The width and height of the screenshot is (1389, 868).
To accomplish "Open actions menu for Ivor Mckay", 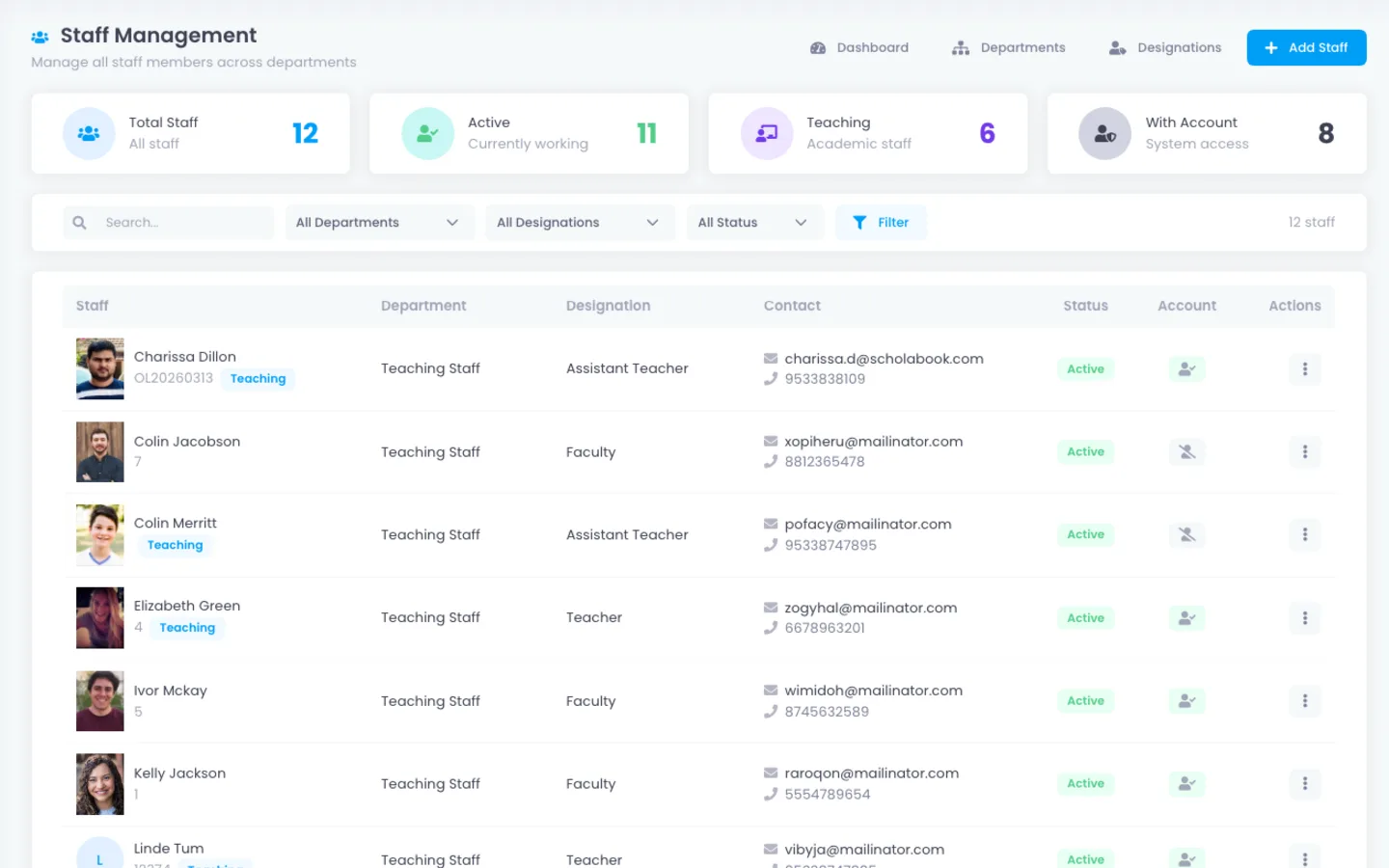I will (1305, 701).
